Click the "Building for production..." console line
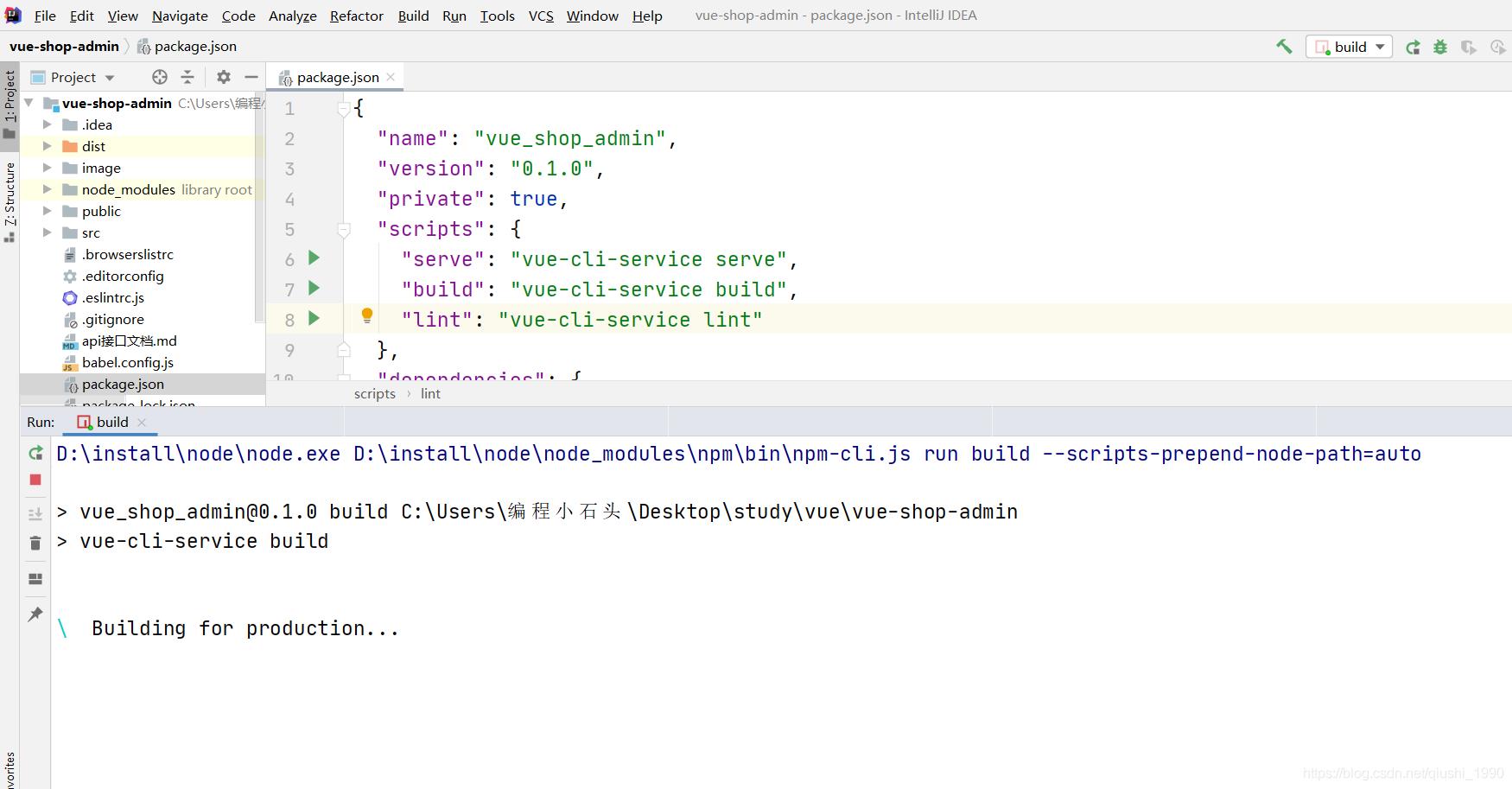This screenshot has width=1512, height=789. tap(245, 628)
